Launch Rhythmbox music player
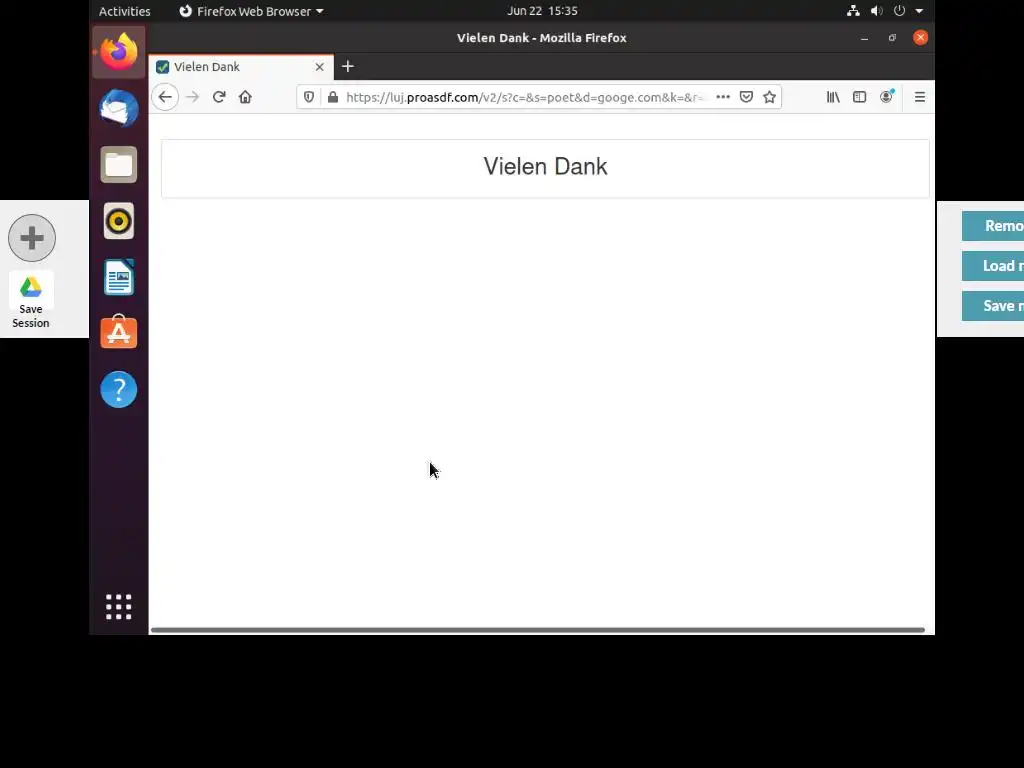Screen dimensions: 1024x768 (x=119, y=221)
